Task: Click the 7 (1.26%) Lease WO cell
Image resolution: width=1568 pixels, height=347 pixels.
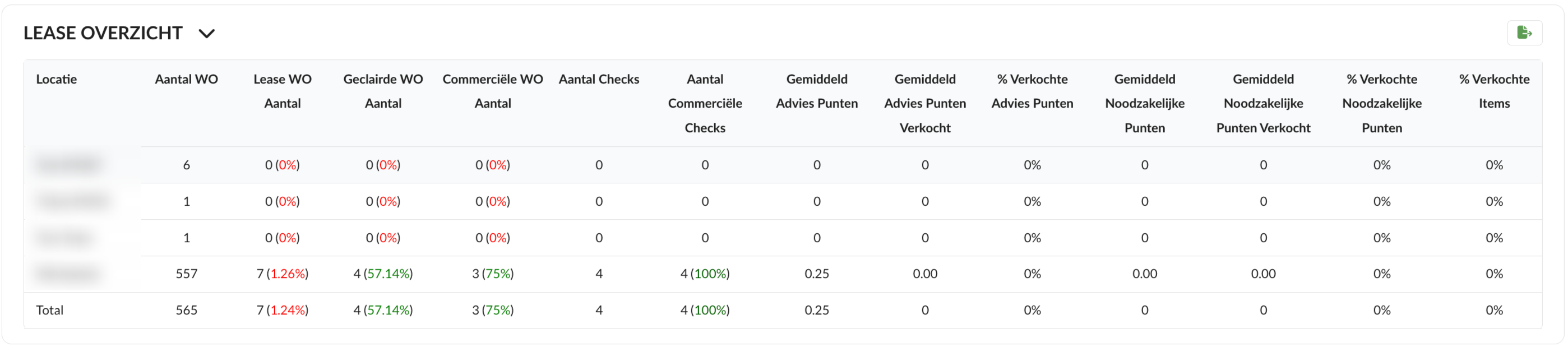Action: tap(283, 274)
